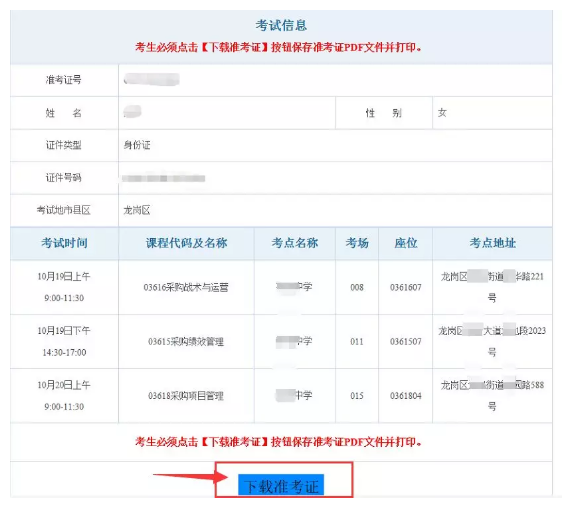Click the blue 下载准考证 download button
The height and width of the screenshot is (508, 563).
tap(281, 485)
